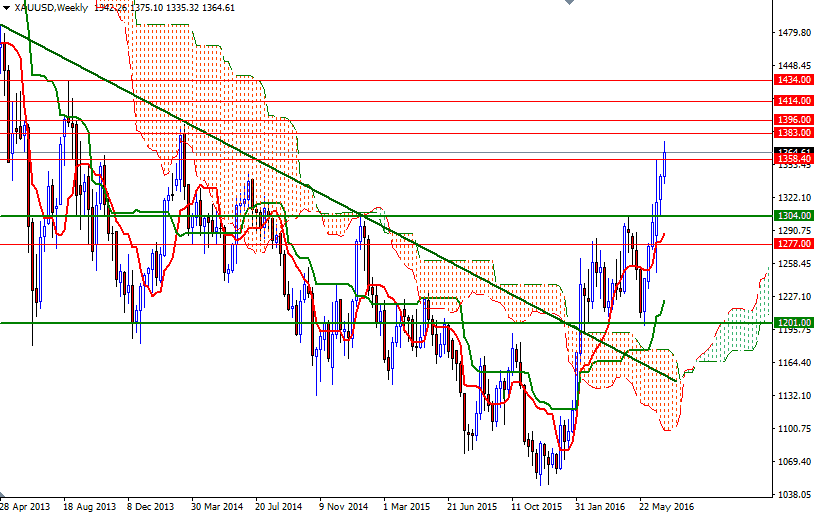Click the 1100.75 value on price scale
This screenshot has height=514, width=814.
(x=795, y=429)
